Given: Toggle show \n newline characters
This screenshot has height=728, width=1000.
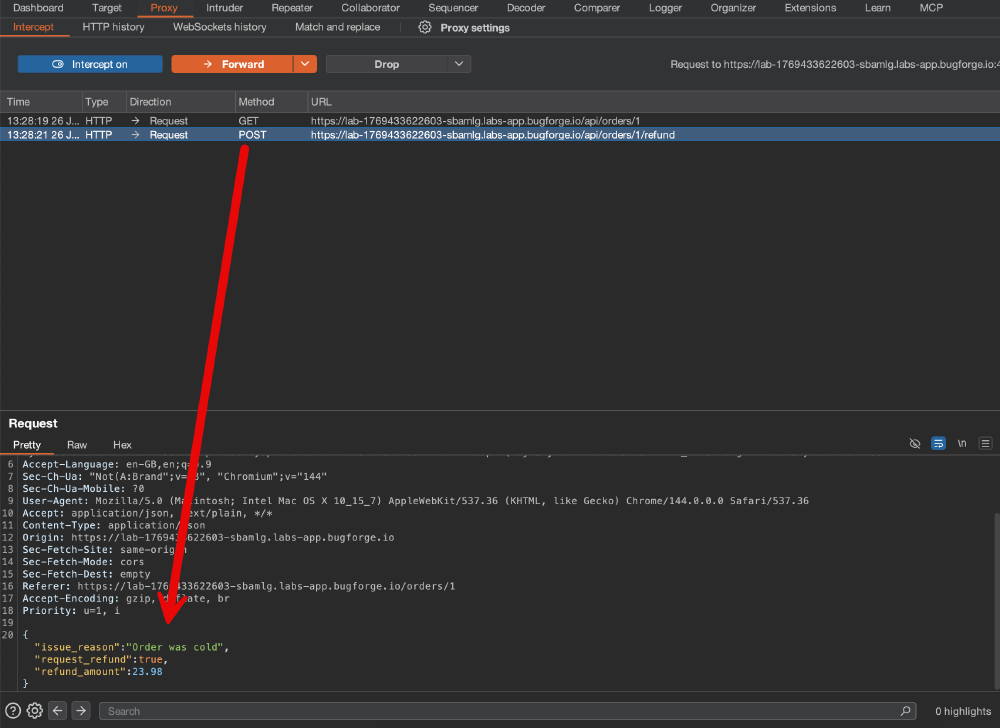Looking at the screenshot, I should pos(962,444).
